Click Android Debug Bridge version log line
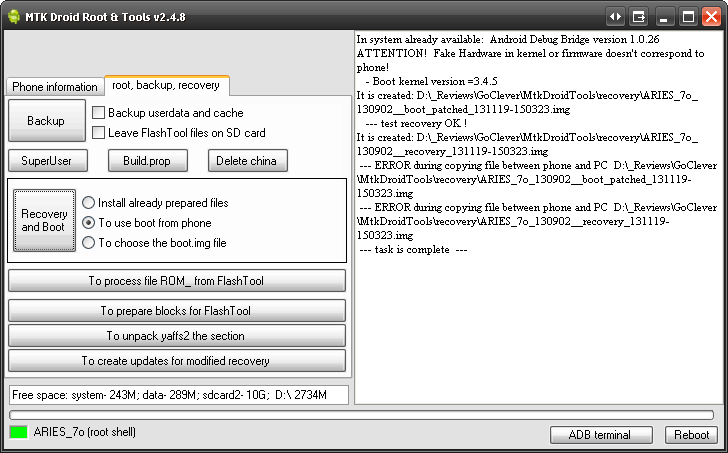The image size is (728, 453). coord(508,39)
